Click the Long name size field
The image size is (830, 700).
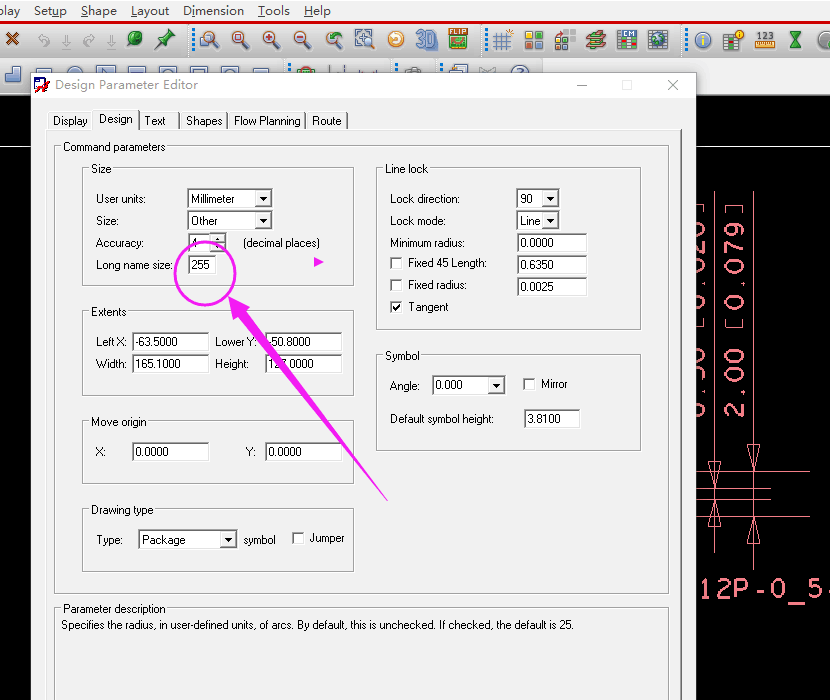pyautogui.click(x=202, y=265)
